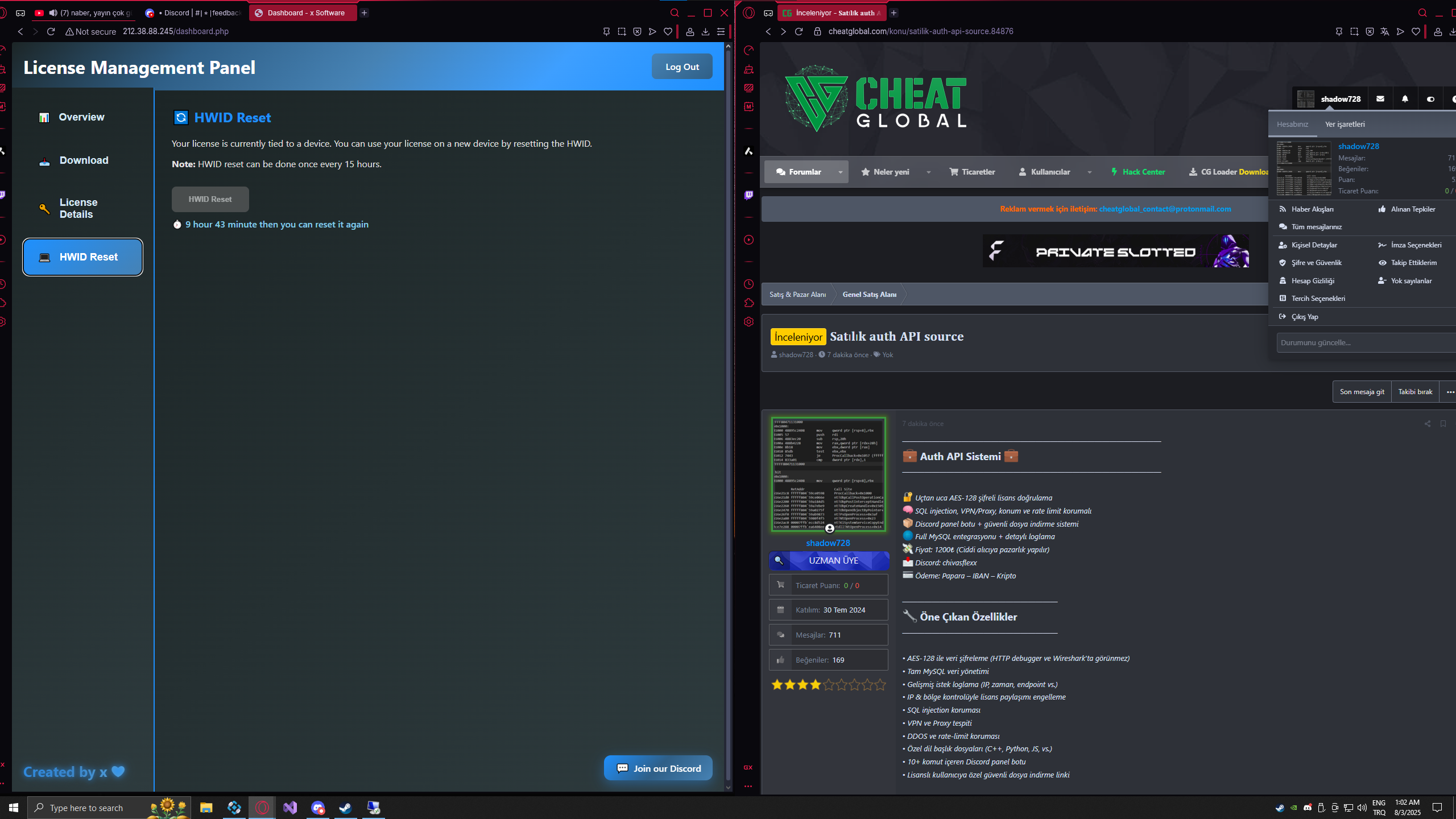Open the Twitch sidebar icon in right browser

tap(748, 195)
